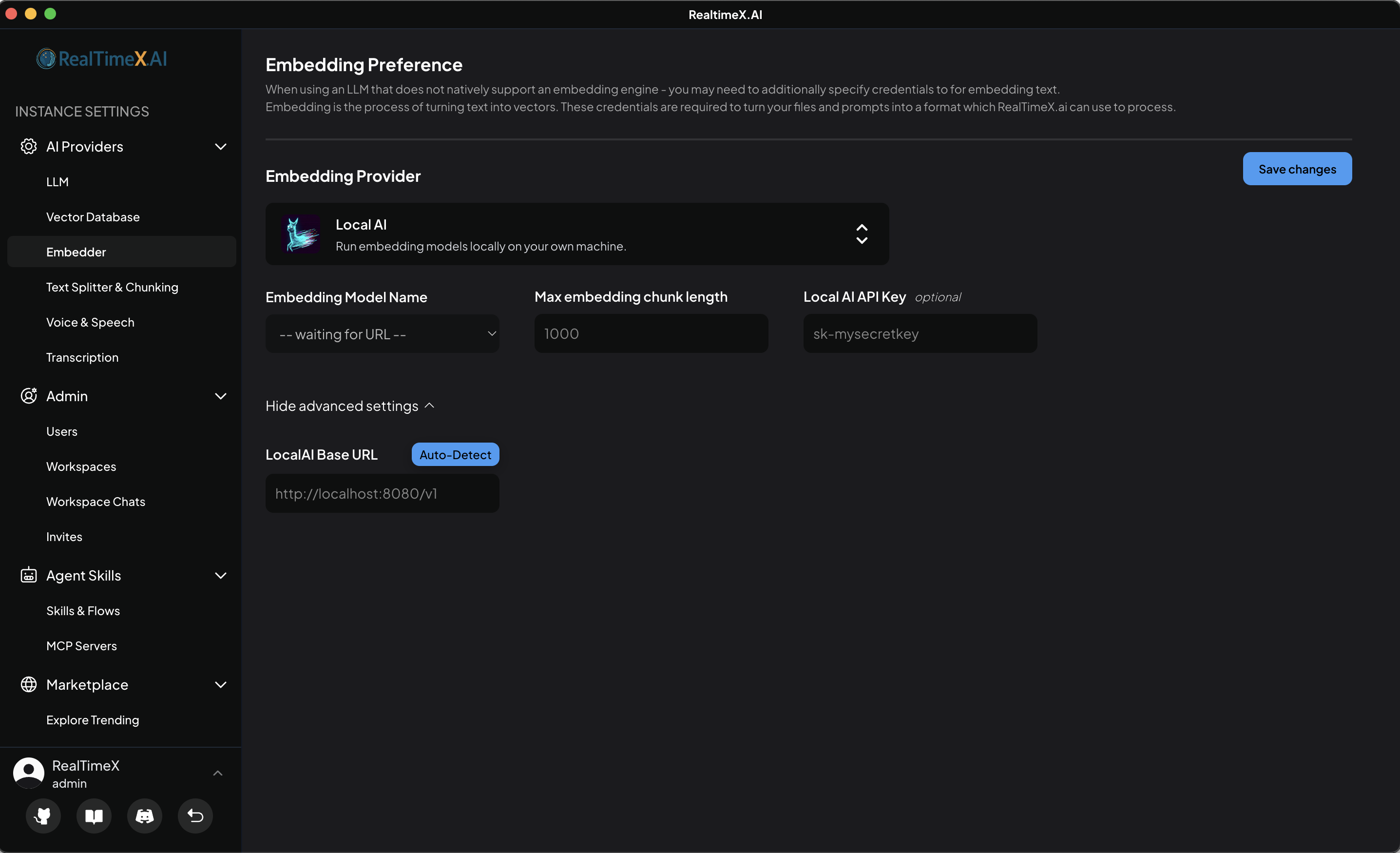This screenshot has height=853, width=1400.
Task: Open Text Splitter & Chunking page
Action: pyautogui.click(x=112, y=287)
